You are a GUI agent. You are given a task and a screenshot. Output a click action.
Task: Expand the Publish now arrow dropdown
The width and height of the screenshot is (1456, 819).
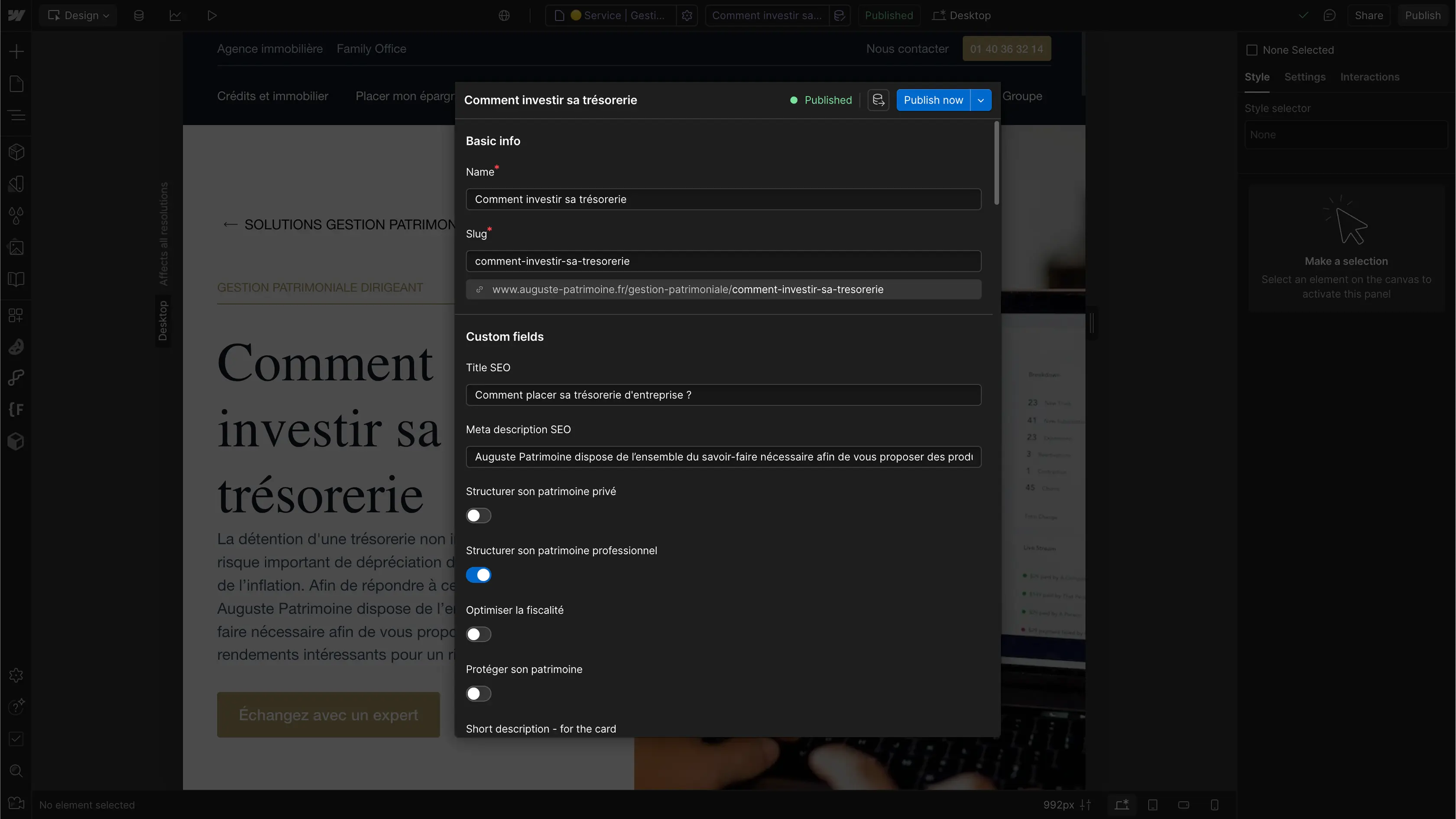tap(981, 100)
